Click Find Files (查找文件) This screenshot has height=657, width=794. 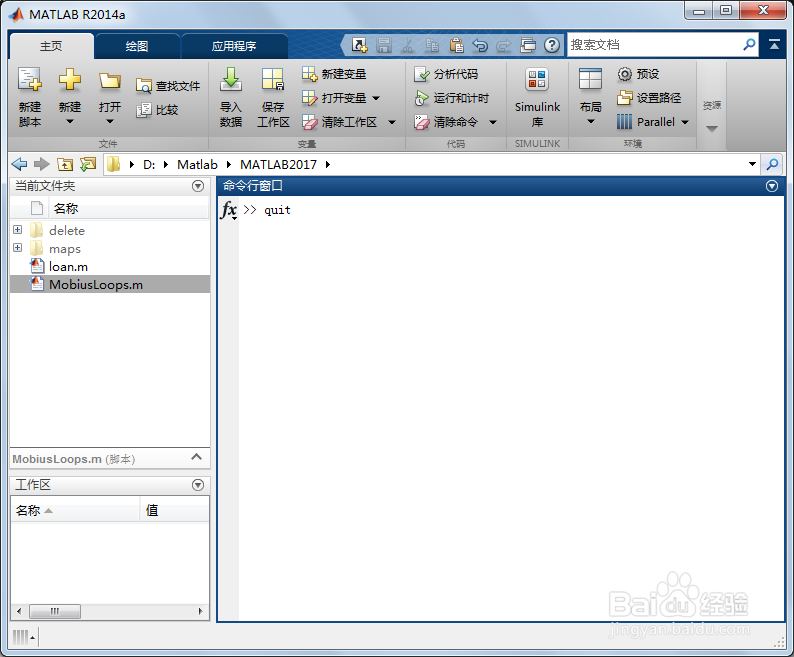pos(168,86)
